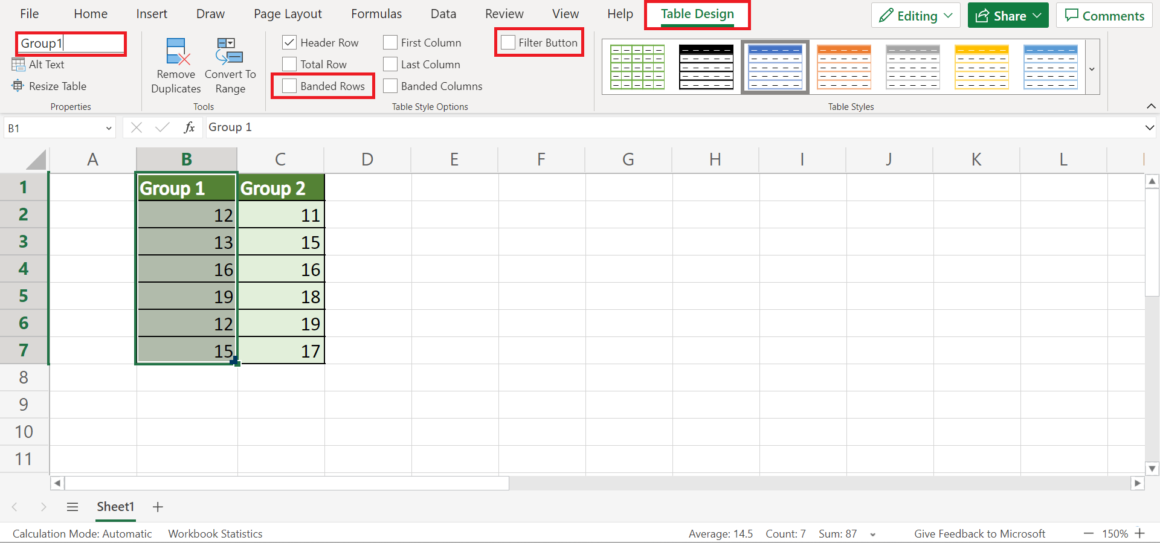Click the Comments button
This screenshot has height=543, width=1160.
[x=1104, y=16]
